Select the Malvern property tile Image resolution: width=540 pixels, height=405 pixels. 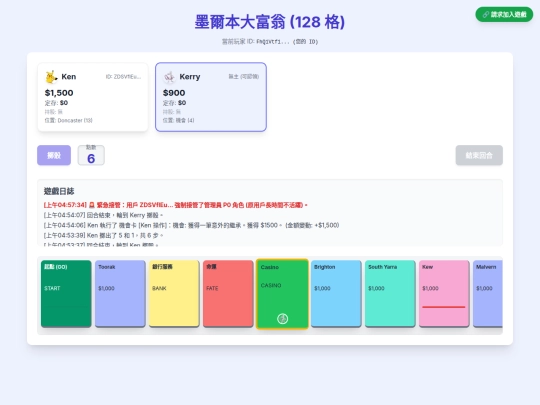488,293
